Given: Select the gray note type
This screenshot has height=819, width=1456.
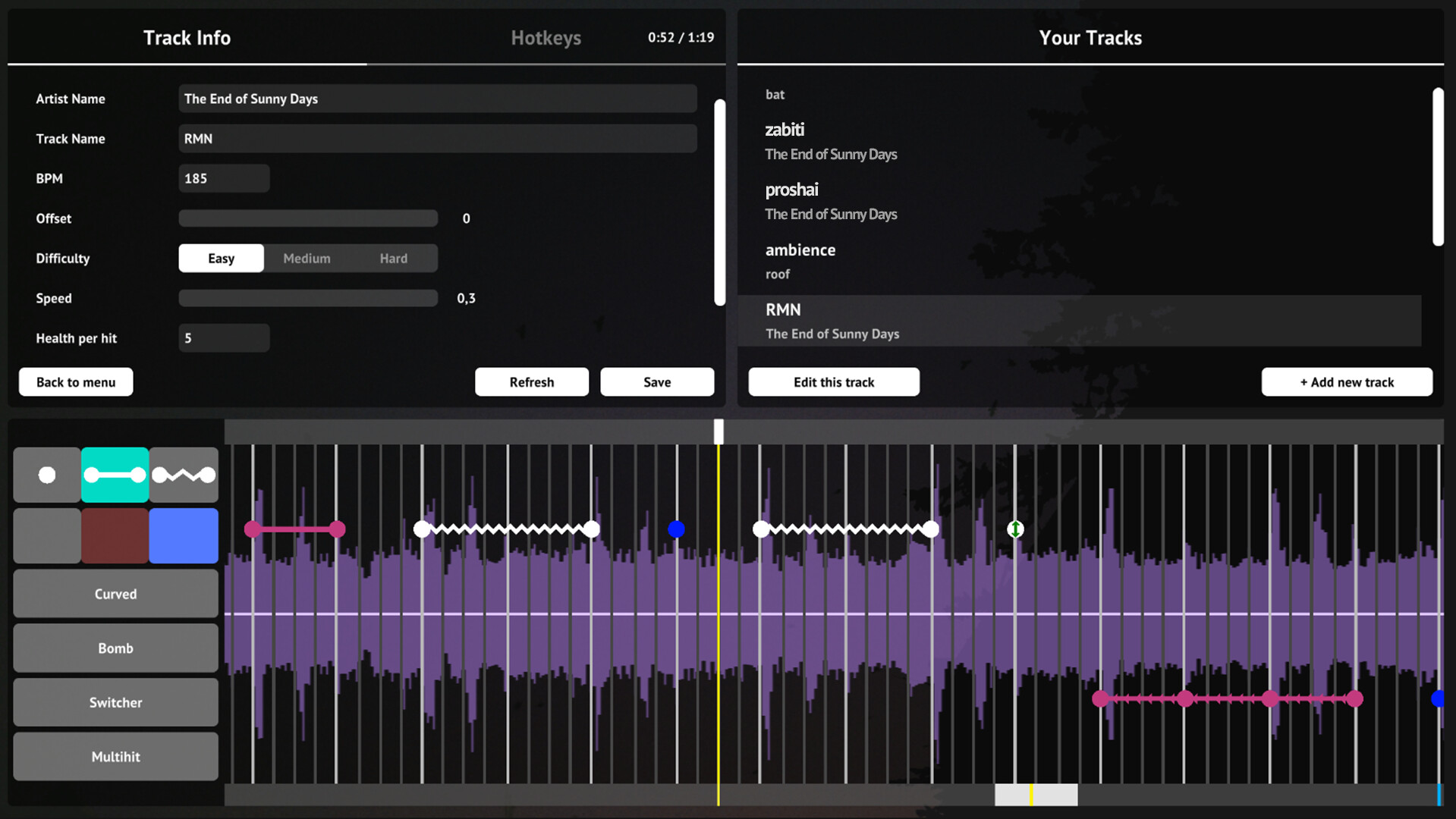Looking at the screenshot, I should [46, 535].
